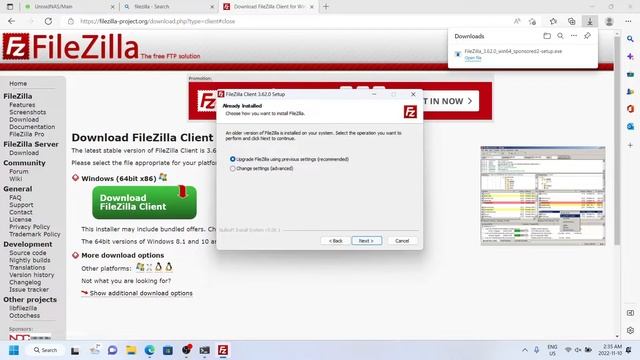
Task: Open Collections icon in browser toolbar
Action: tap(571, 21)
